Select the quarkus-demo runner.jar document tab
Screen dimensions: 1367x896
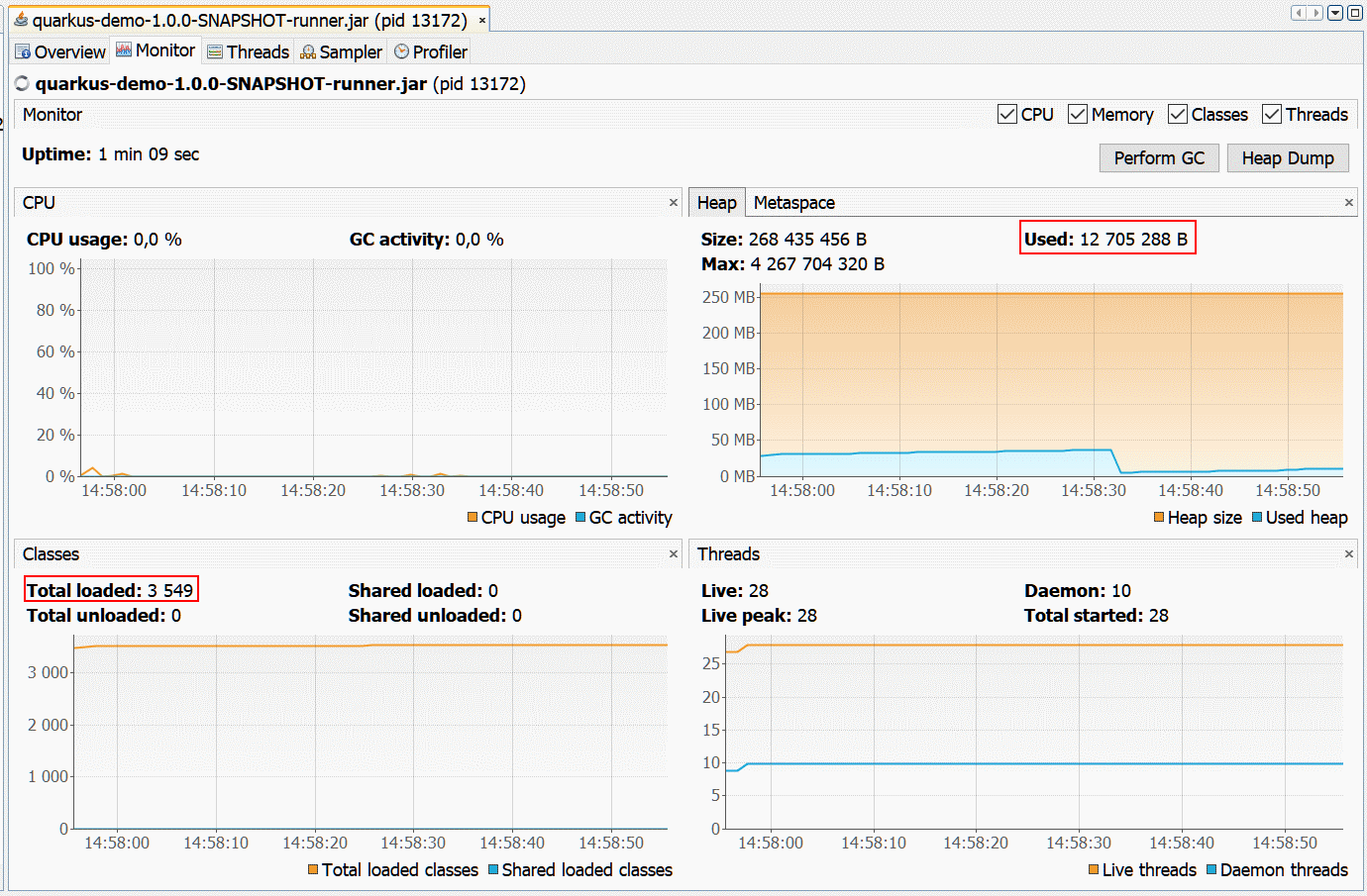(x=250, y=20)
